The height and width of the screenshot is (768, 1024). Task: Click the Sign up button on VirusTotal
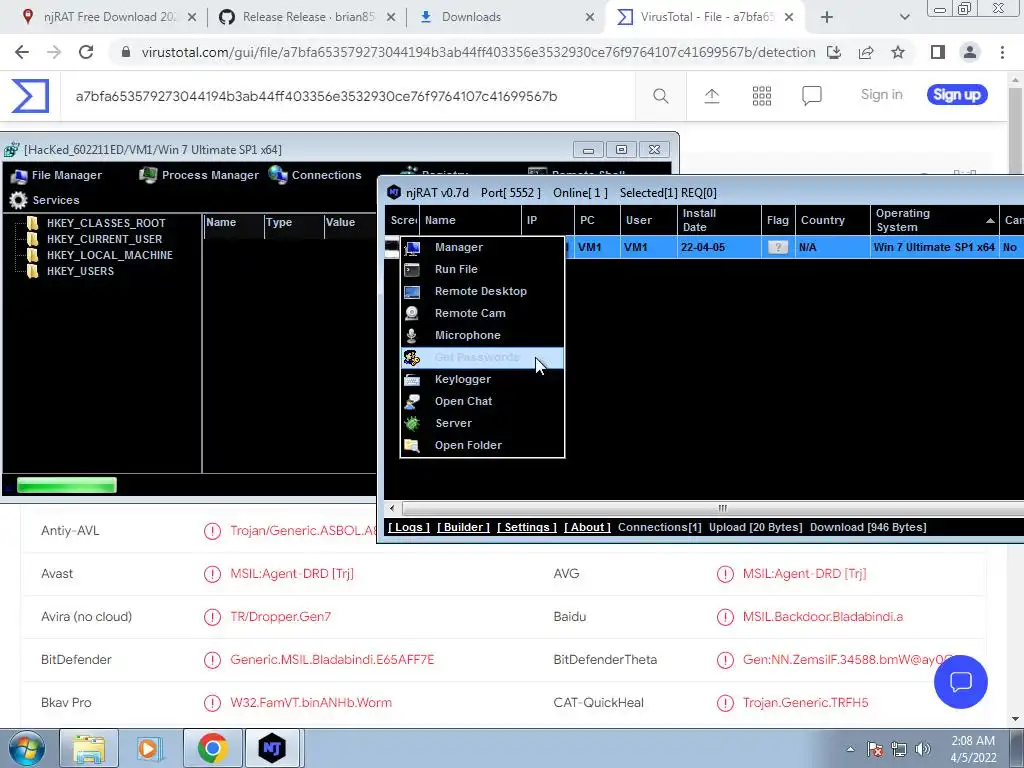(957, 95)
